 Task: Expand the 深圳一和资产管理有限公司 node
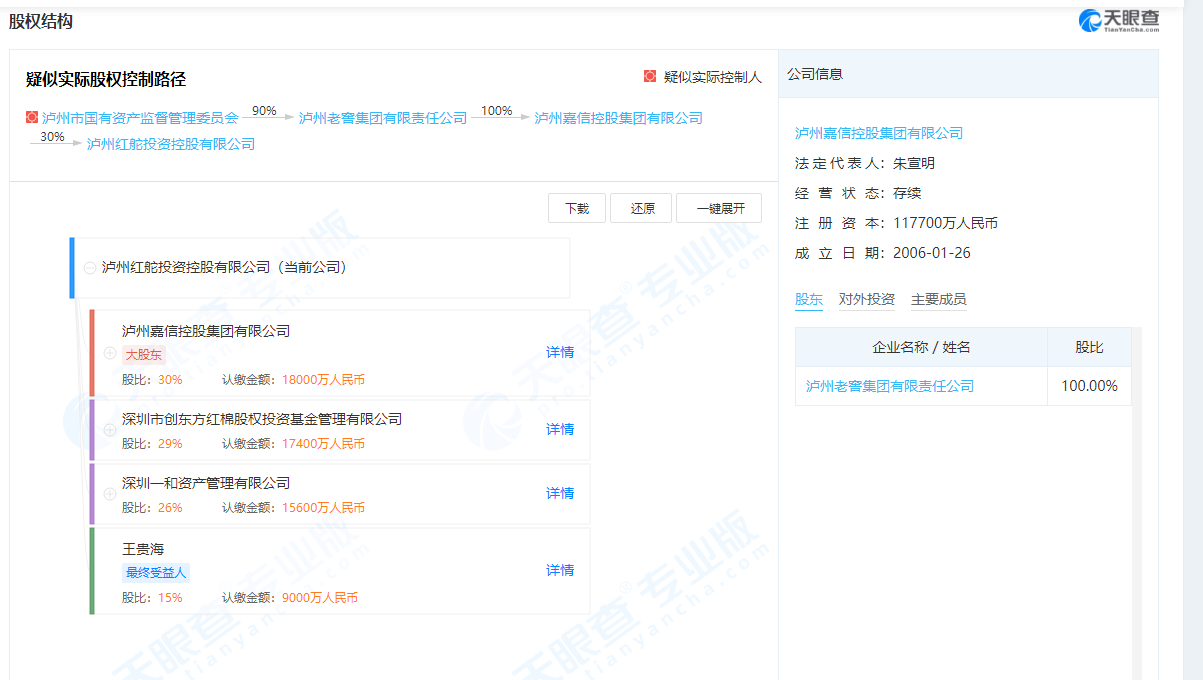coord(110,494)
